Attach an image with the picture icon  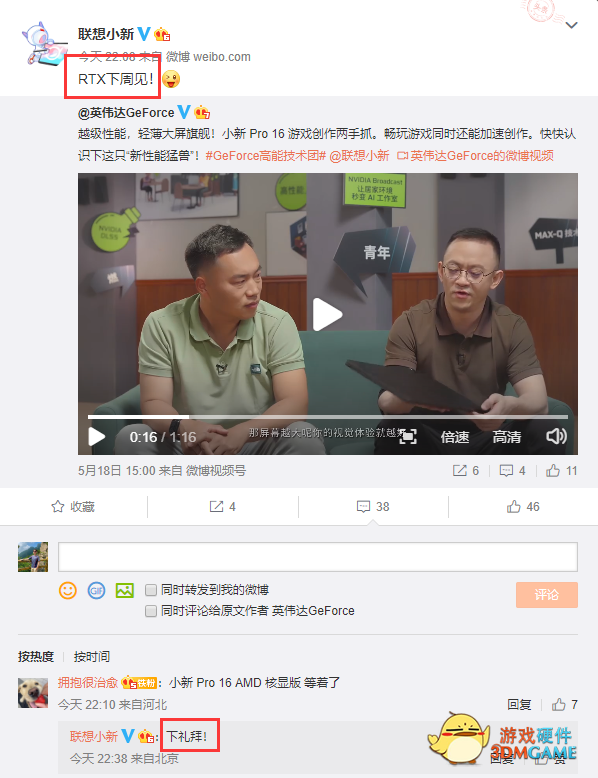[x=125, y=590]
